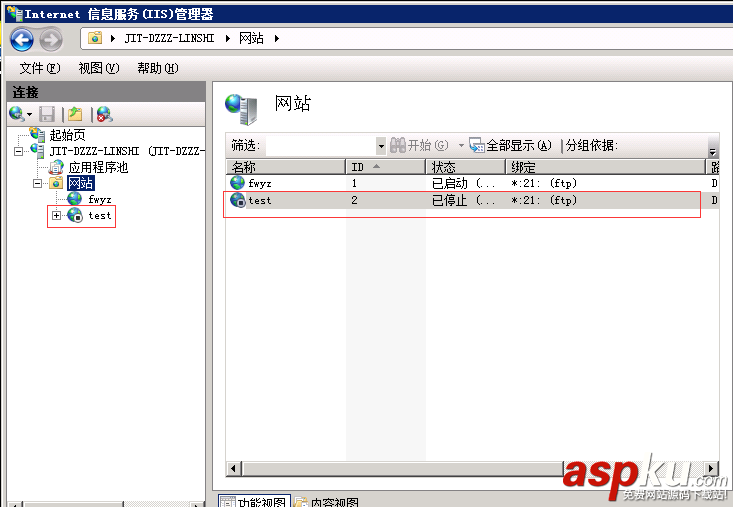Image resolution: width=733 pixels, height=507 pixels.
Task: Click the IIS Manager title bar icon
Action: click(x=15, y=14)
